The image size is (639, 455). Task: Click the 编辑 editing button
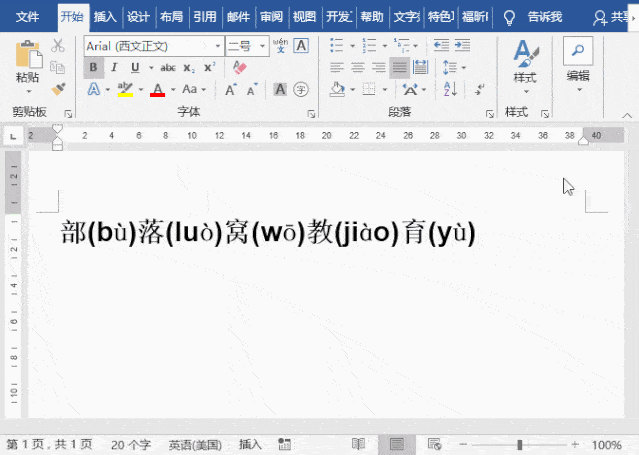578,63
